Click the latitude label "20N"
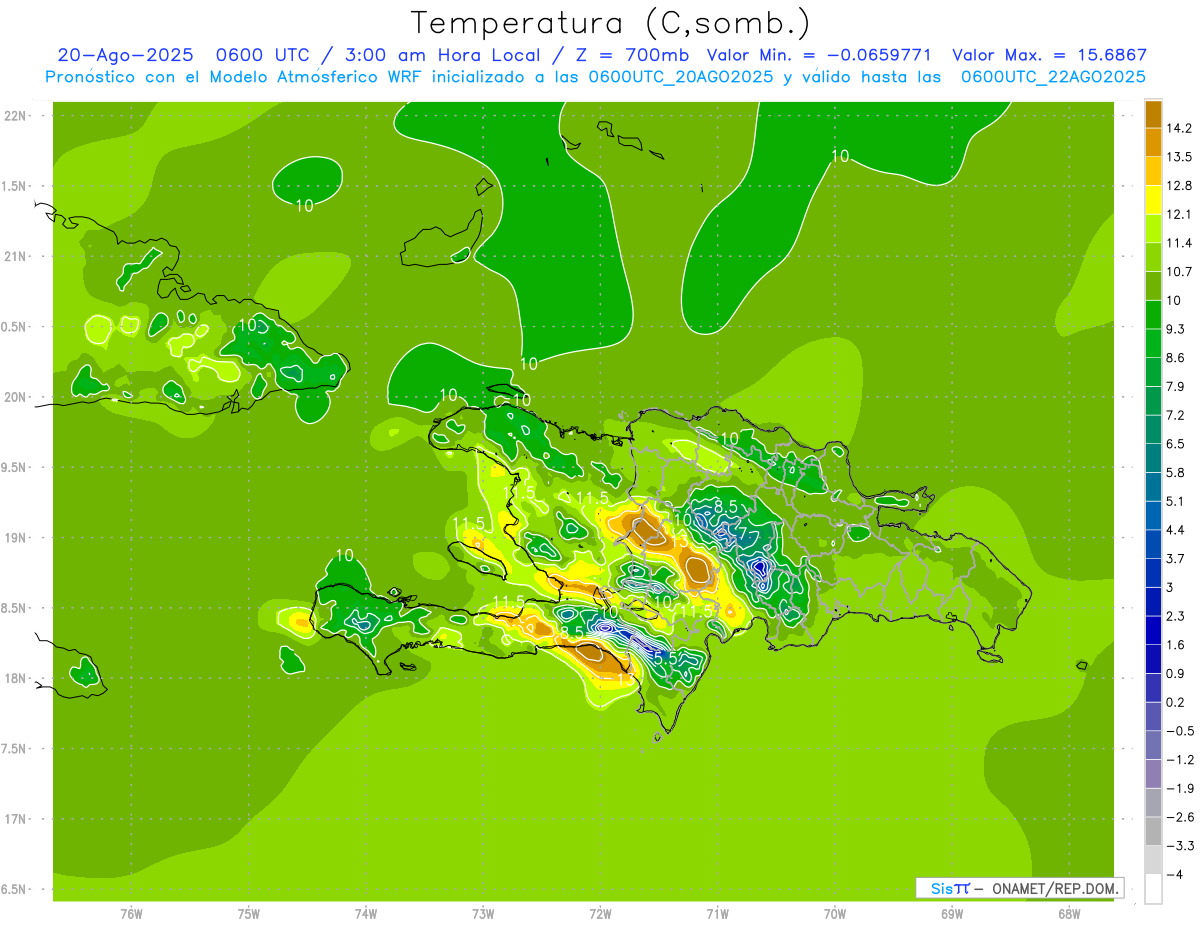 click(x=15, y=397)
